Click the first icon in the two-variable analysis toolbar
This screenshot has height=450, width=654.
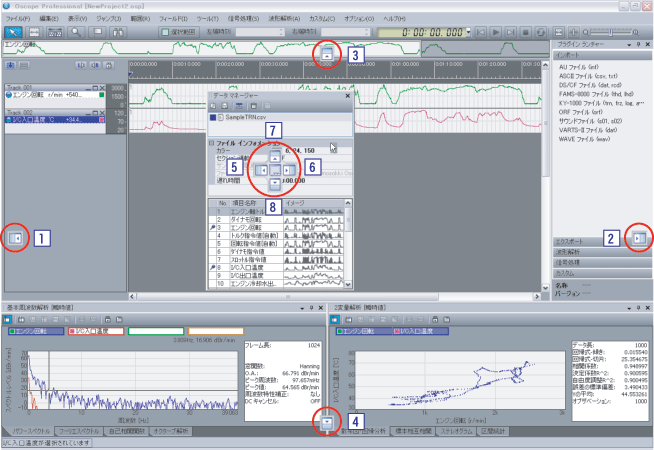click(335, 319)
